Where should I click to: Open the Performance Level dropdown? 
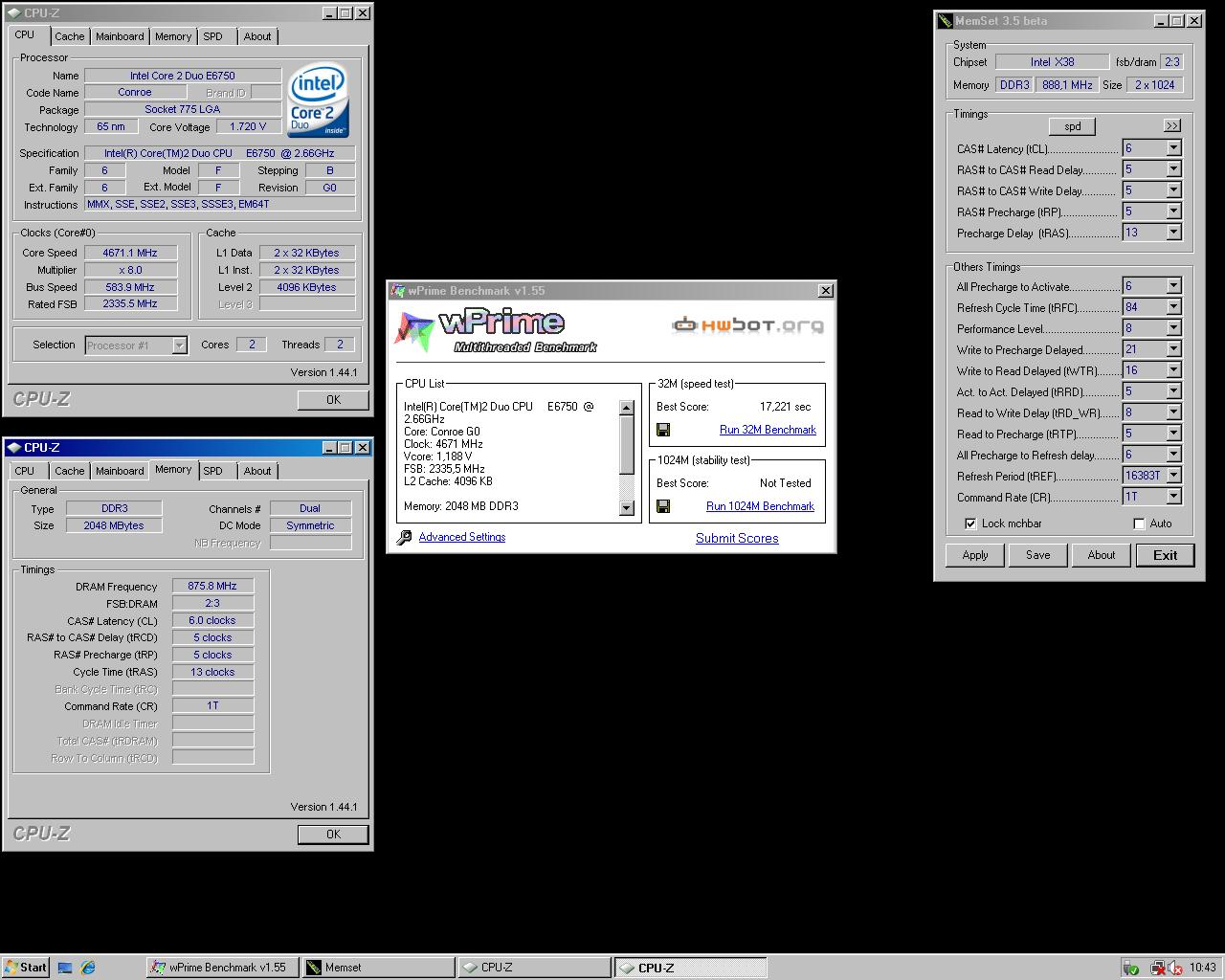click(1173, 328)
